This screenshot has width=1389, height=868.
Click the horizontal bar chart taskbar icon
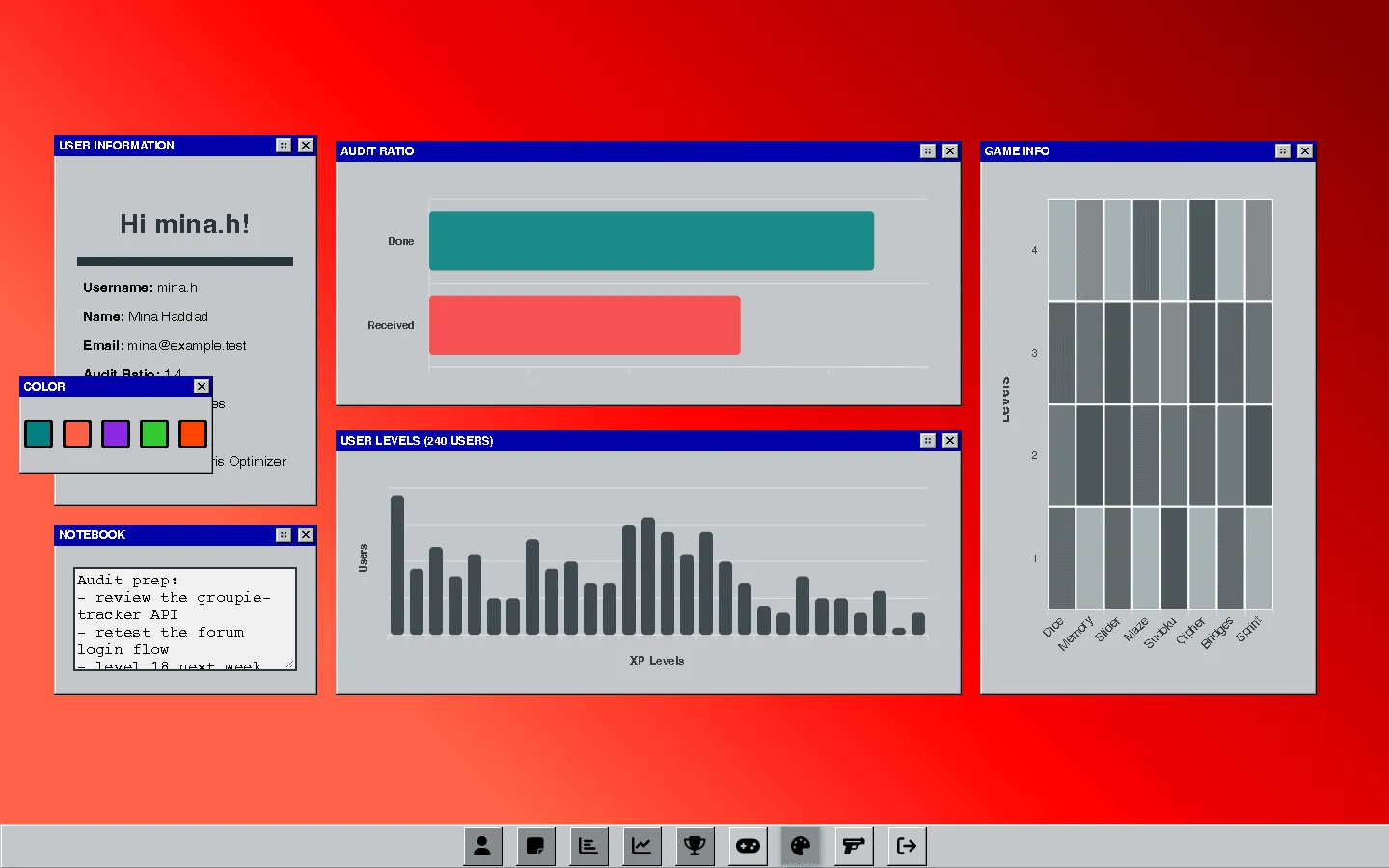(x=588, y=846)
